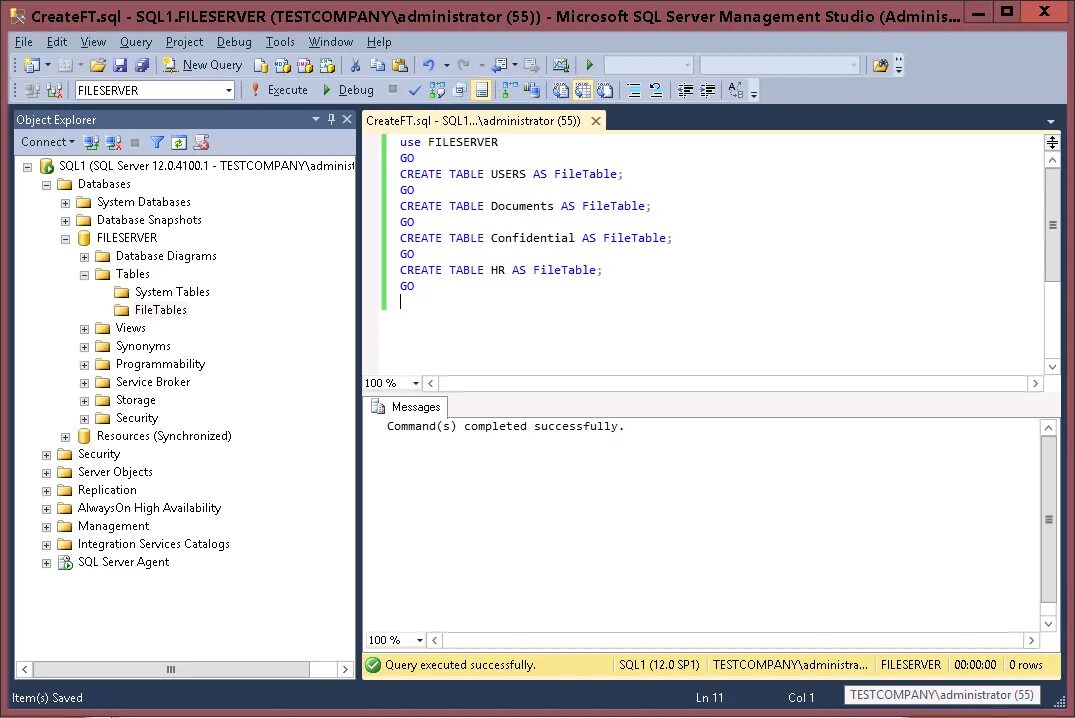The height and width of the screenshot is (718, 1075).
Task: Click the editor vertical scrollbar thumb
Action: click(x=1052, y=225)
